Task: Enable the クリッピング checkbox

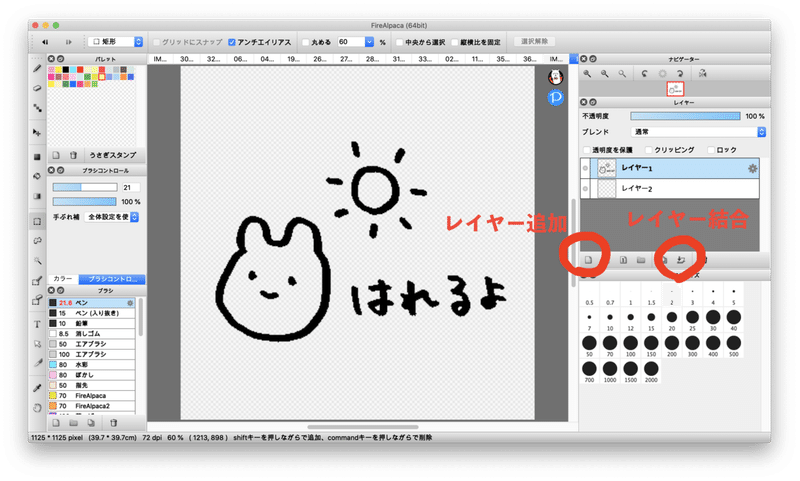Action: pyautogui.click(x=649, y=150)
